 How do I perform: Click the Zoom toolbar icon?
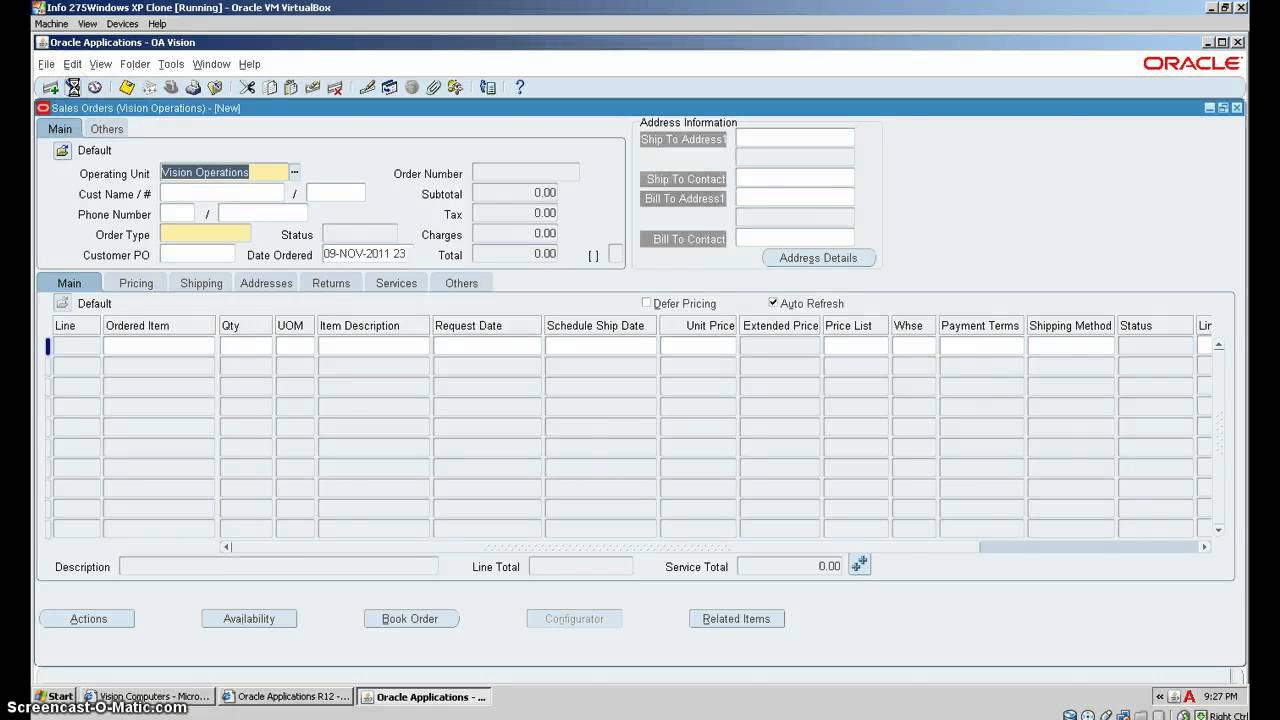[389, 88]
